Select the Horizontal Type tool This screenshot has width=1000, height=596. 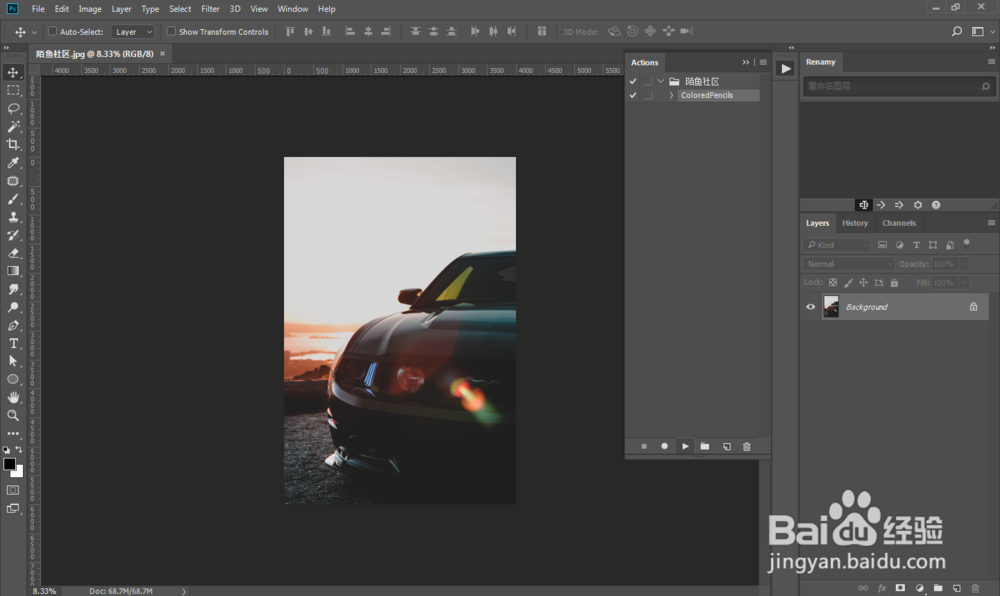[x=13, y=343]
